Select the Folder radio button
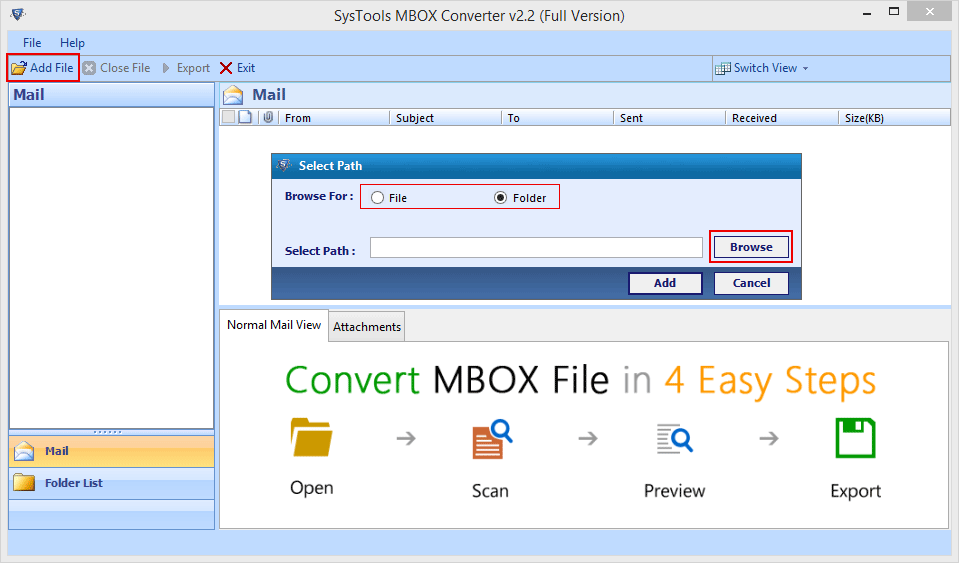 tap(500, 197)
